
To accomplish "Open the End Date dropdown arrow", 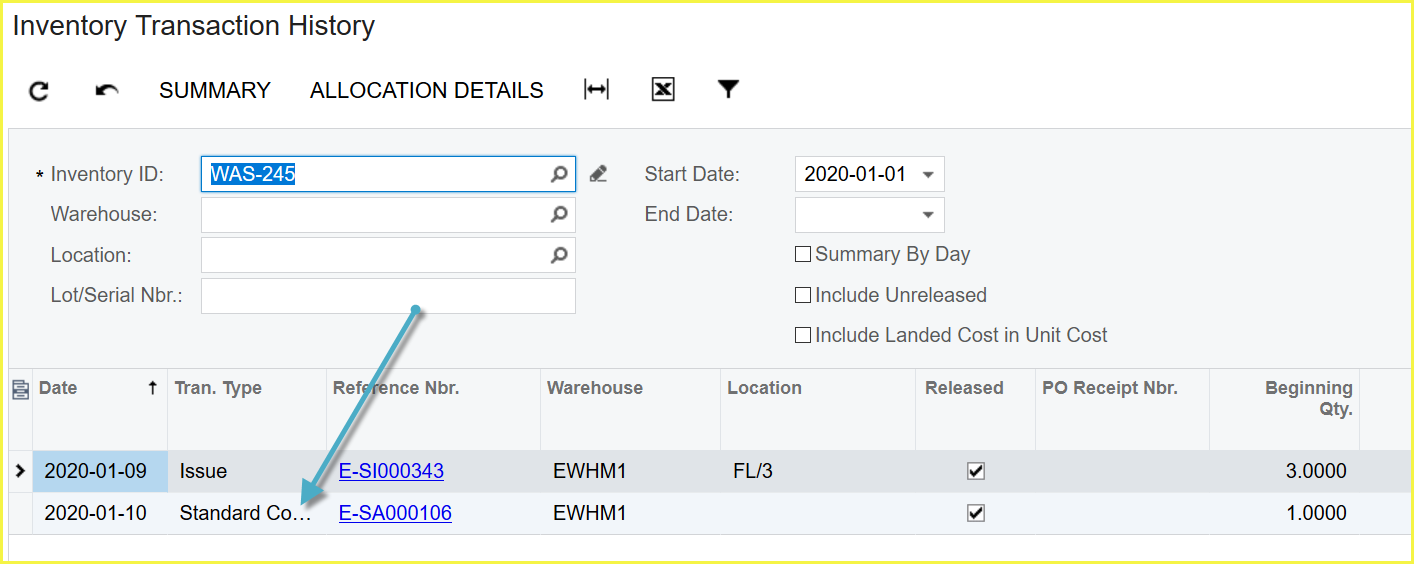I will tap(928, 214).
